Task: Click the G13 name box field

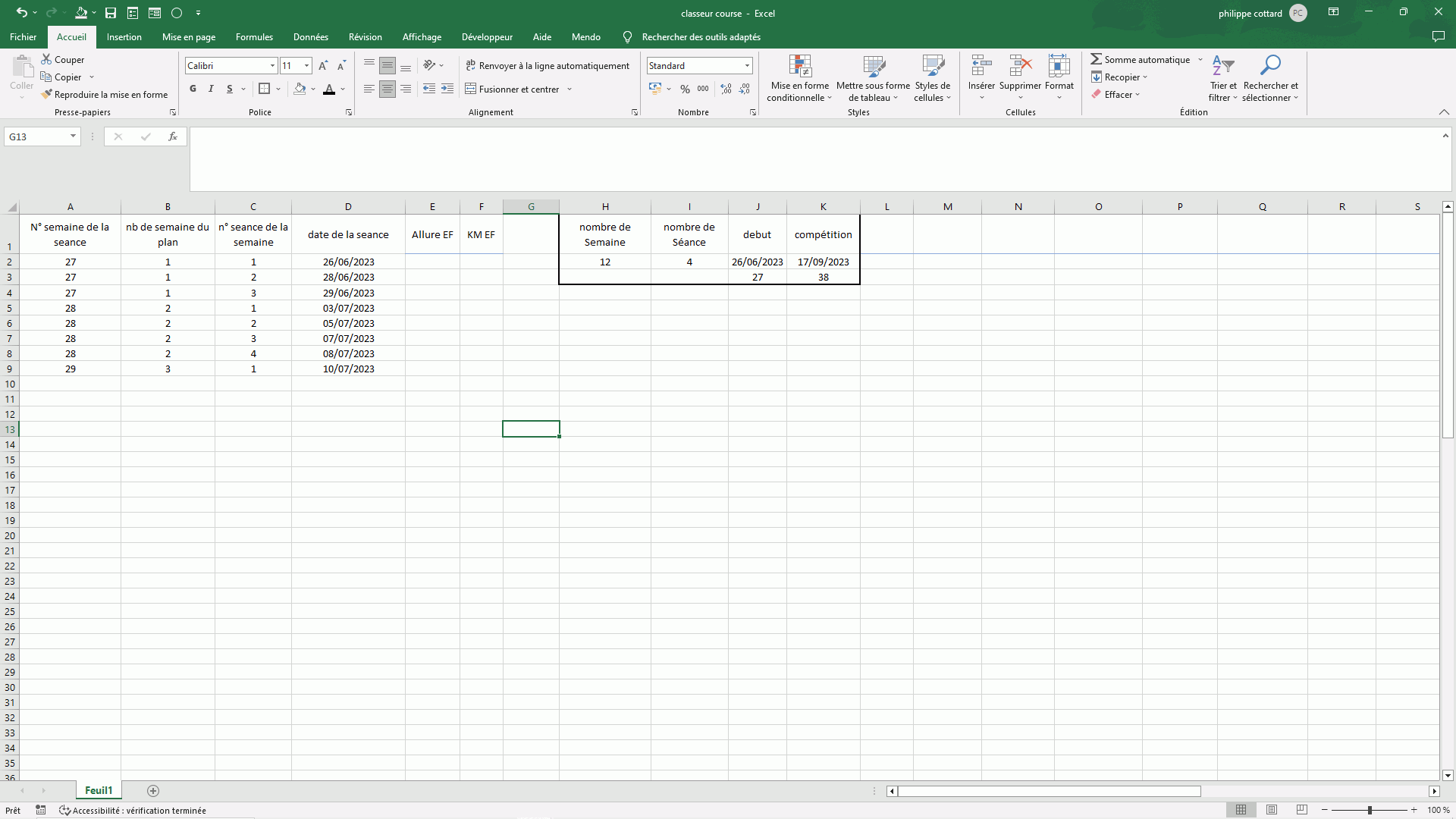Action: pyautogui.click(x=36, y=136)
